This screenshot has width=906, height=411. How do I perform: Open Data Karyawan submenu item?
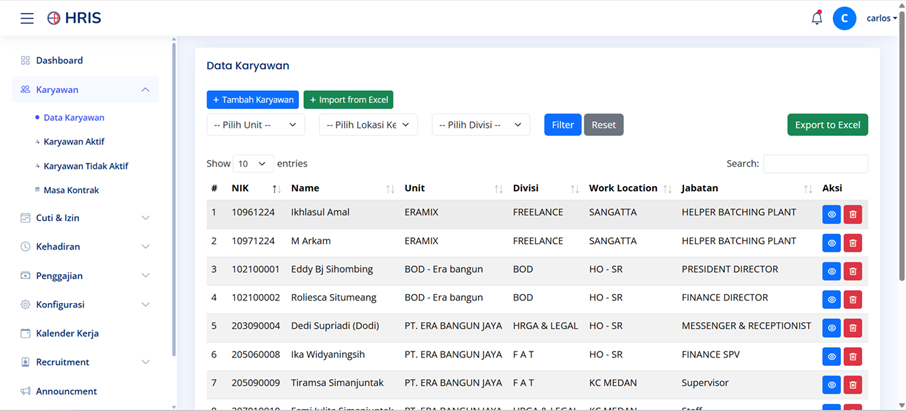[74, 117]
